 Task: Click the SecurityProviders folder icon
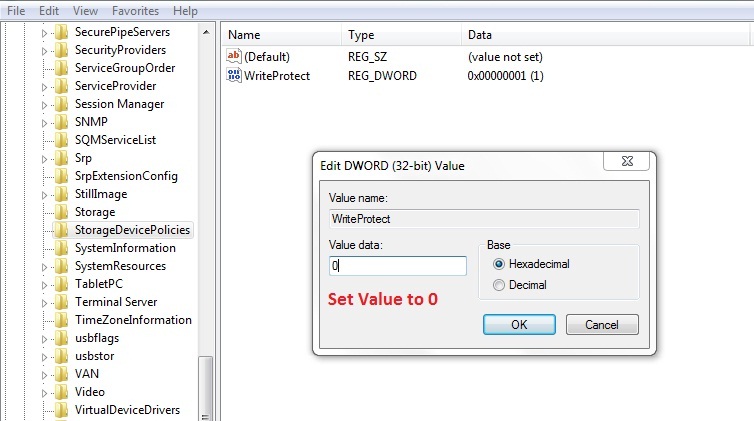coord(62,50)
